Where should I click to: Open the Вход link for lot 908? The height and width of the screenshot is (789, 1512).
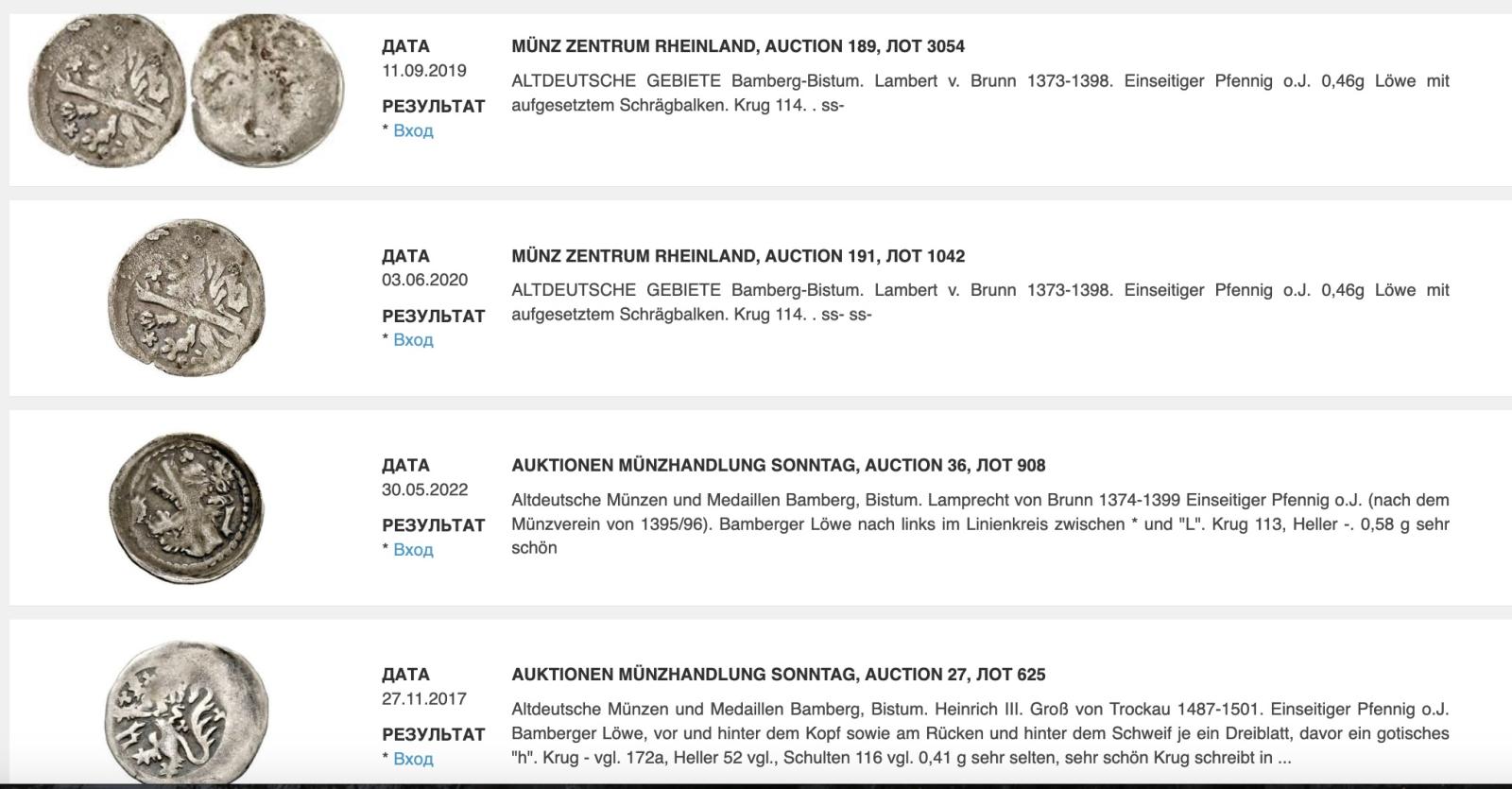coord(413,549)
